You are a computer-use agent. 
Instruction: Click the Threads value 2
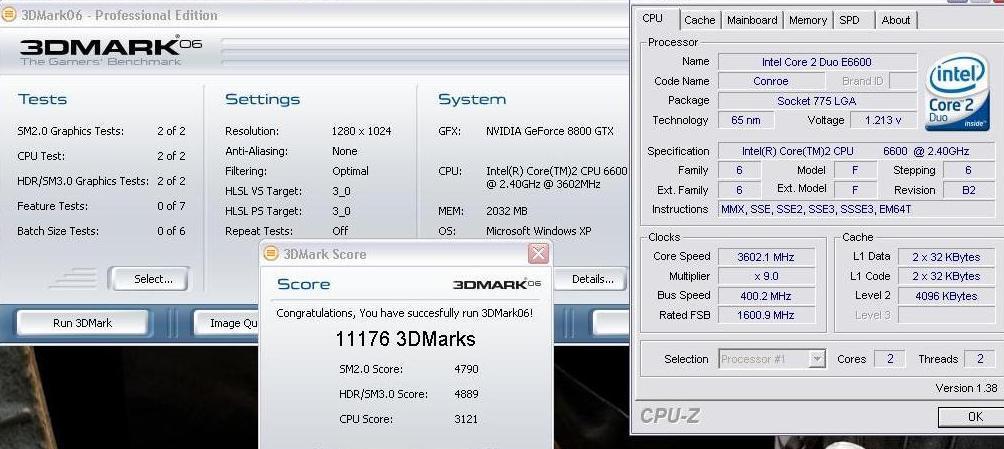click(980, 359)
